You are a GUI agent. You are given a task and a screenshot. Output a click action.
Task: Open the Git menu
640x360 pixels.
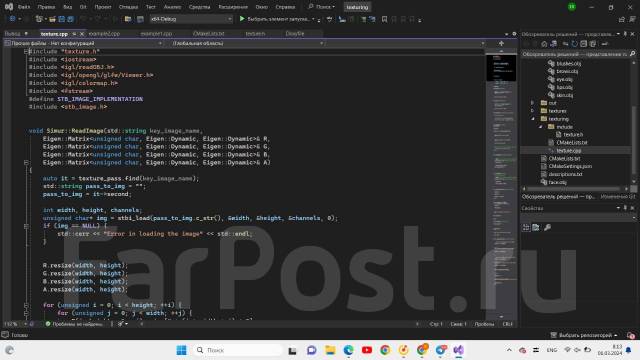point(83,7)
